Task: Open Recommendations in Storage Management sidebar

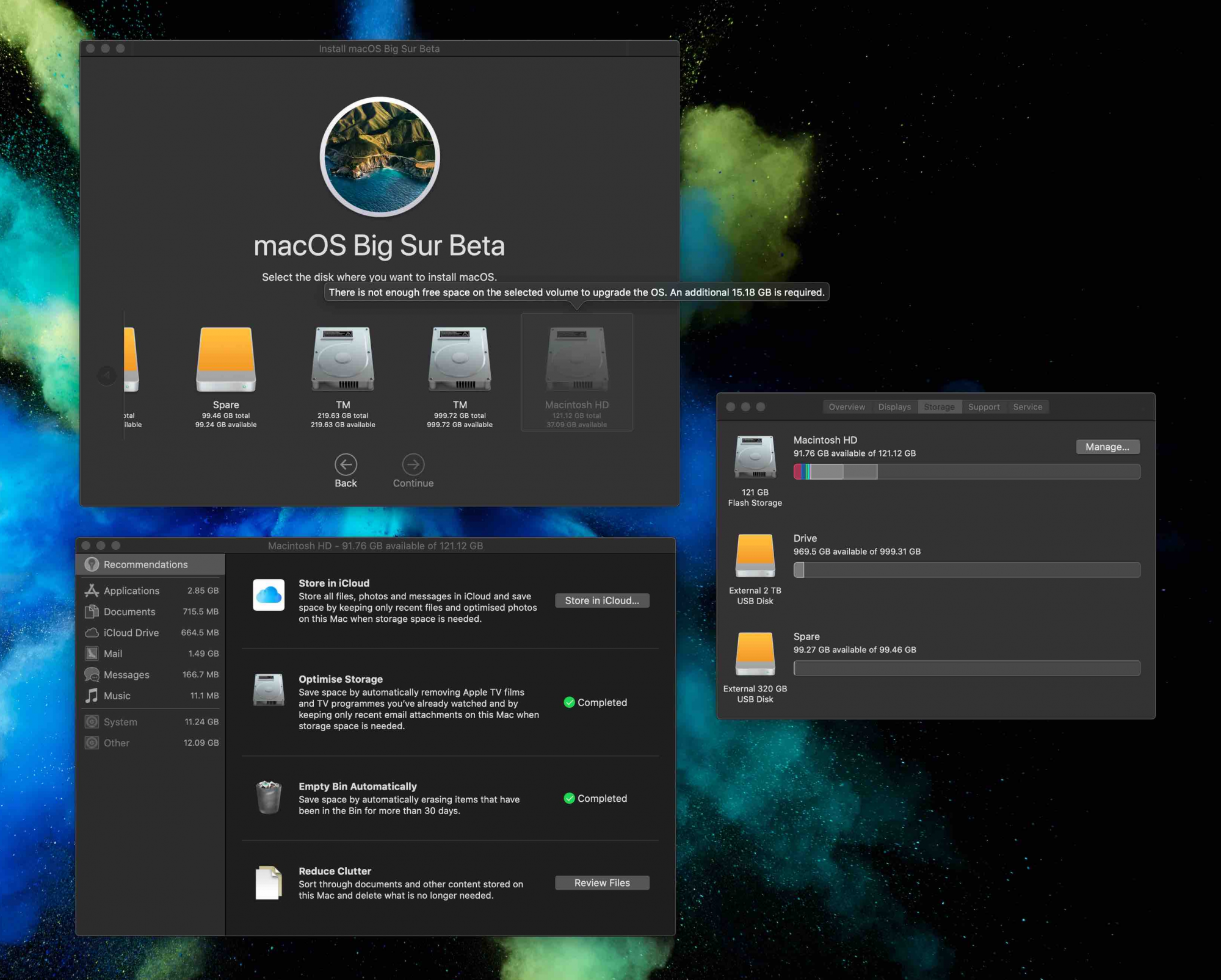Action: [x=150, y=564]
